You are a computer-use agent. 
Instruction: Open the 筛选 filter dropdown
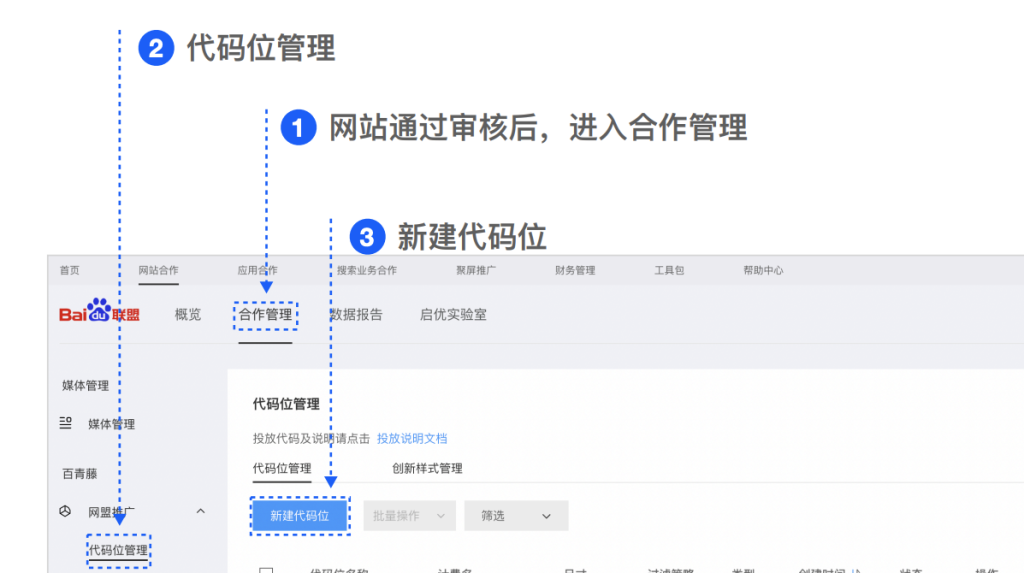click(515, 516)
